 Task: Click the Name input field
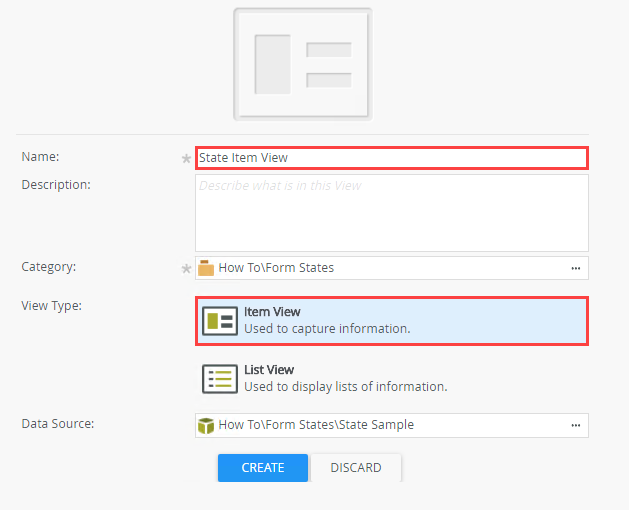click(x=392, y=158)
